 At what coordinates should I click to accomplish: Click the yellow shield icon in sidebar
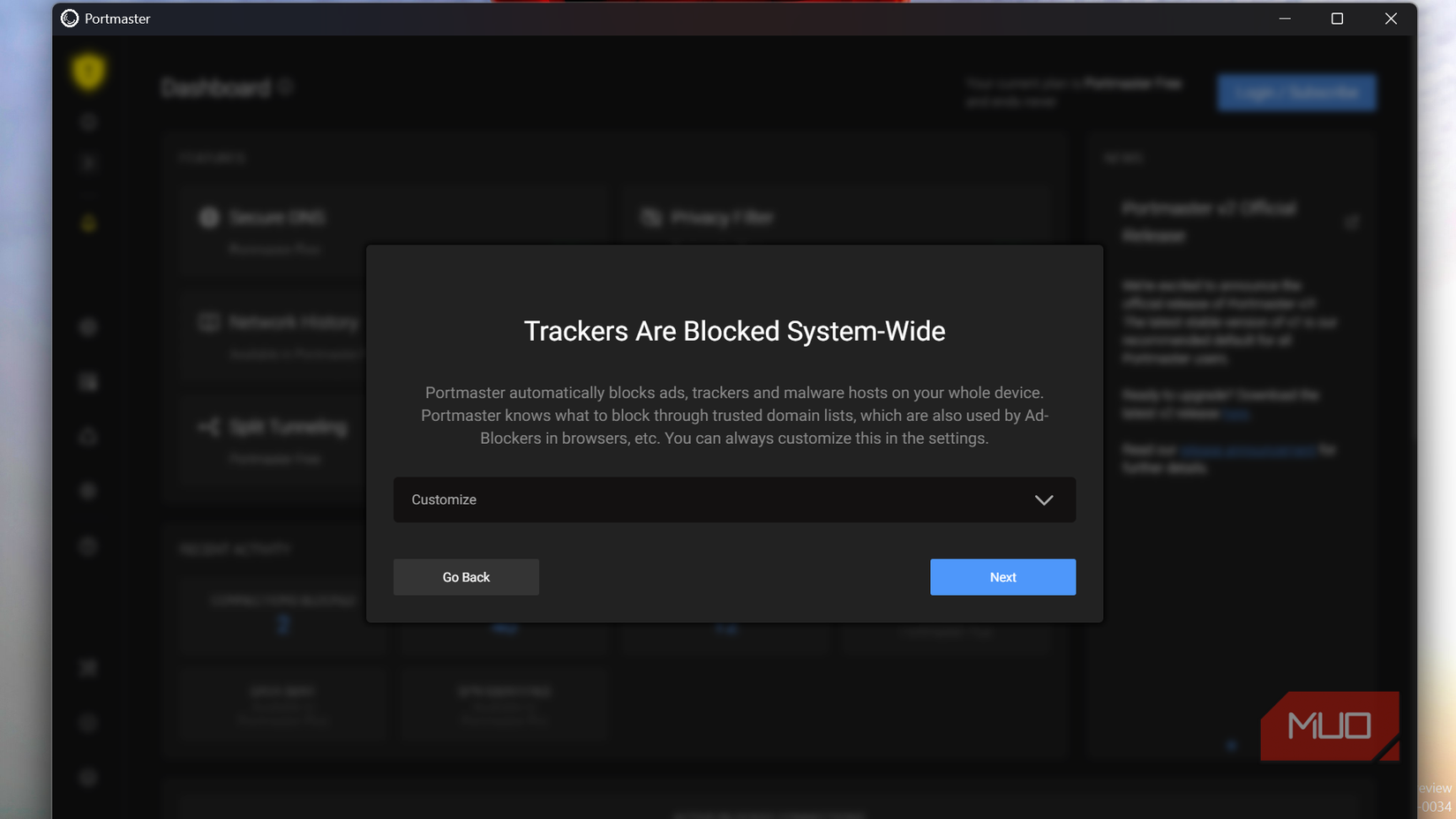88,71
